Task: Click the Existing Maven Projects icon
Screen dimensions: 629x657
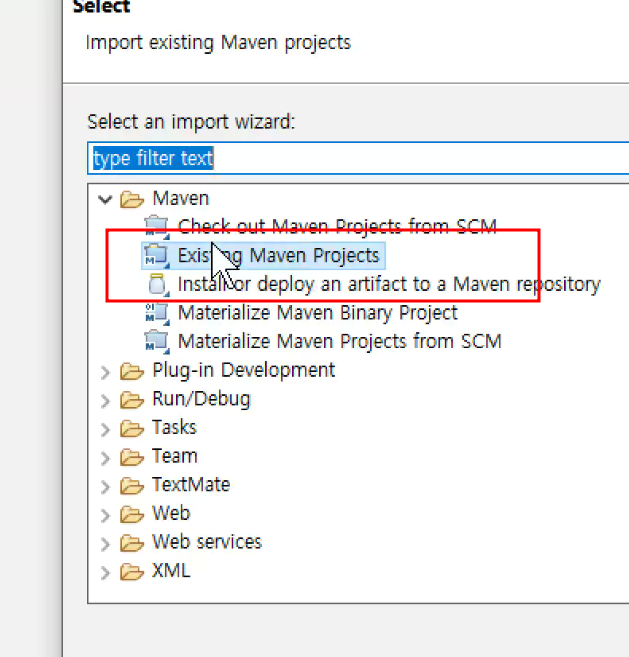Action: click(157, 255)
